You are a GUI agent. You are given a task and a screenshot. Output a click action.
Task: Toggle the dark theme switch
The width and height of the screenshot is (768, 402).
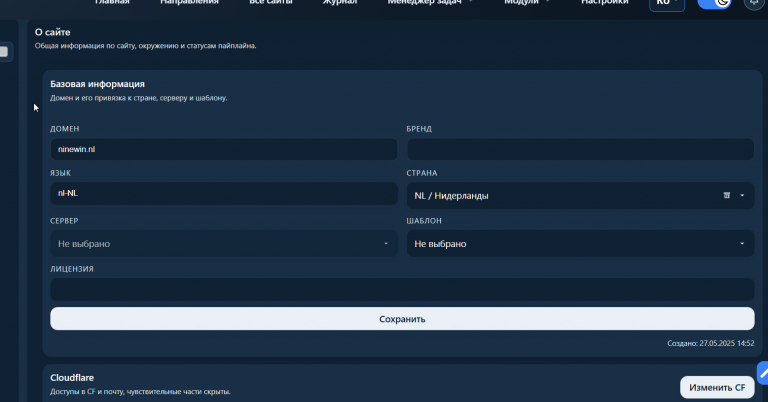(x=714, y=3)
